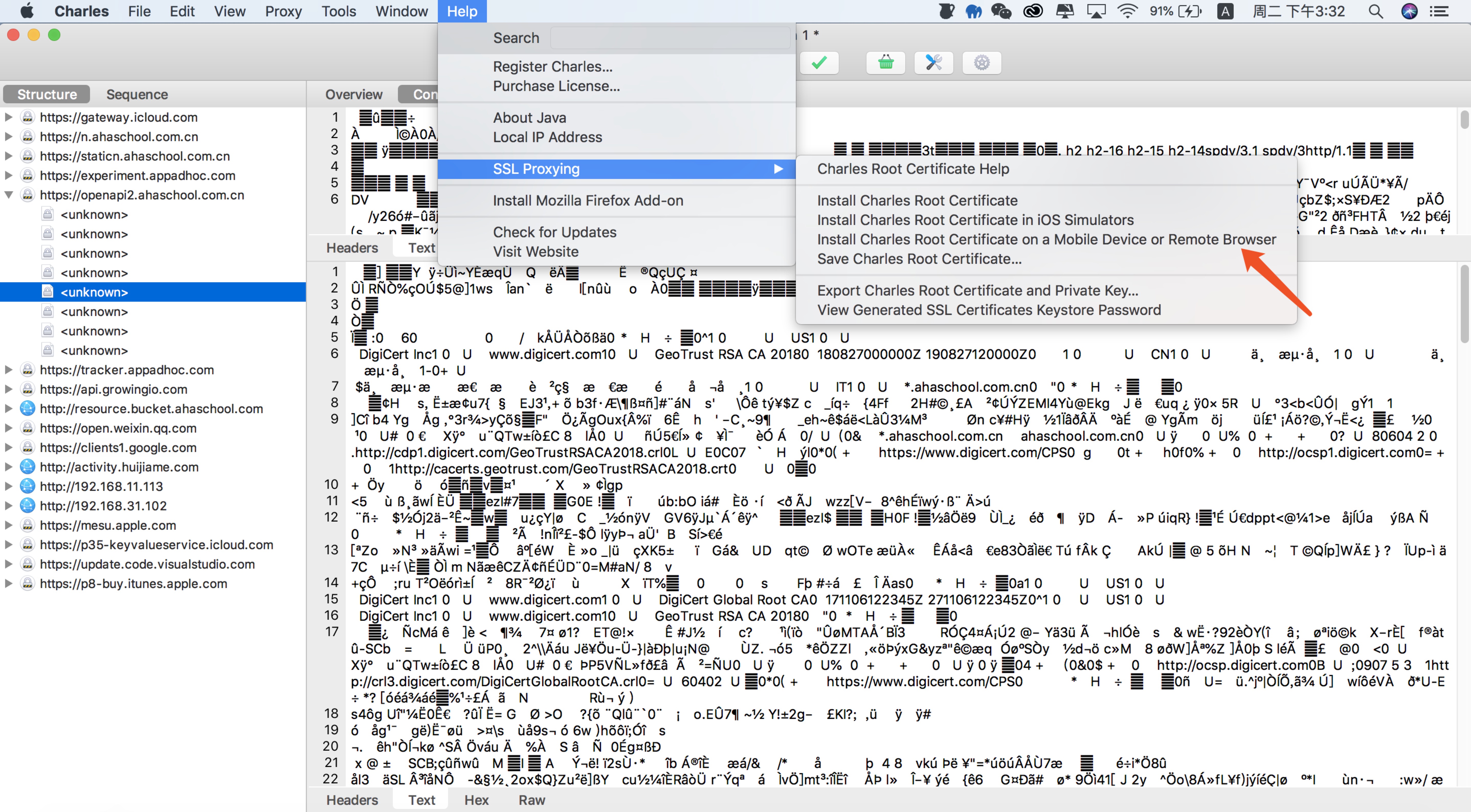This screenshot has width=1471, height=812.
Task: Click the Siri icon in menu bar
Action: (x=1409, y=12)
